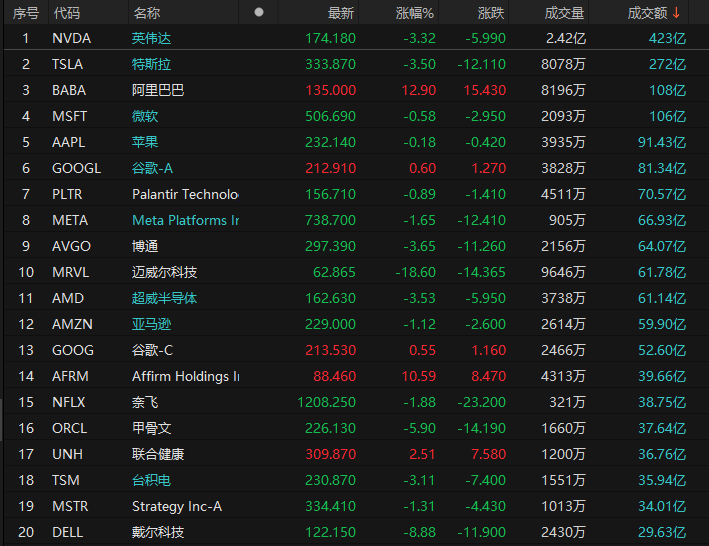Select the AMD ticker code
Image resolution: width=709 pixels, height=546 pixels.
coord(68,298)
